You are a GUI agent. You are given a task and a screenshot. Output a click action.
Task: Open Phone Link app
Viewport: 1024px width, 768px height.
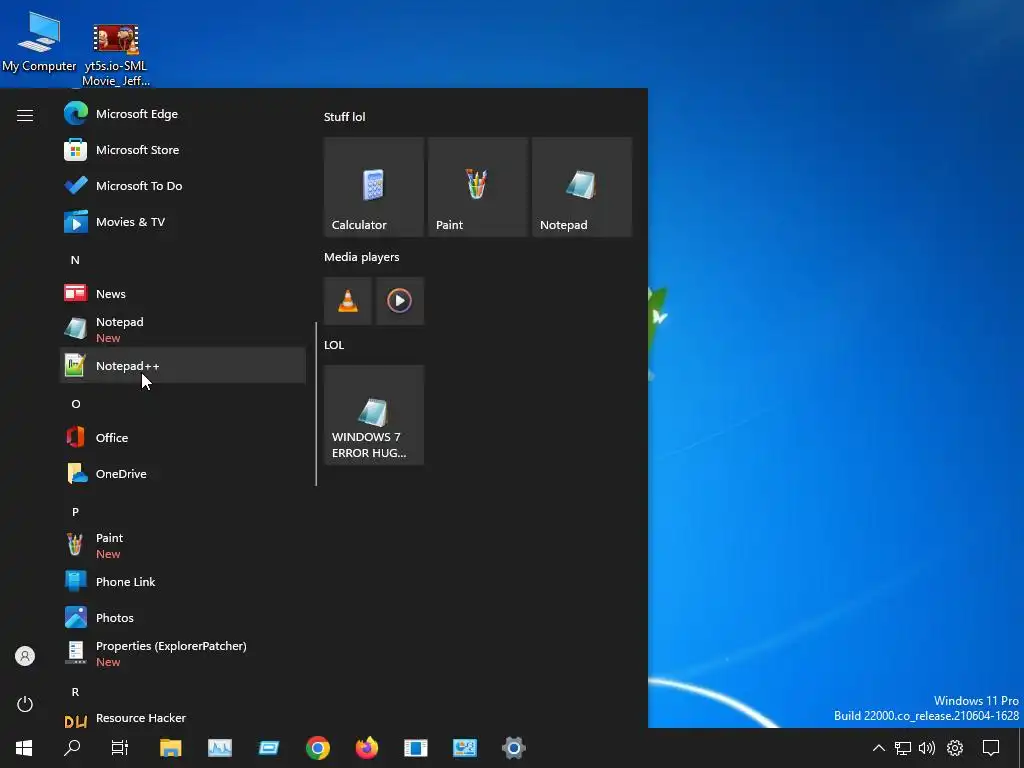tap(183, 582)
